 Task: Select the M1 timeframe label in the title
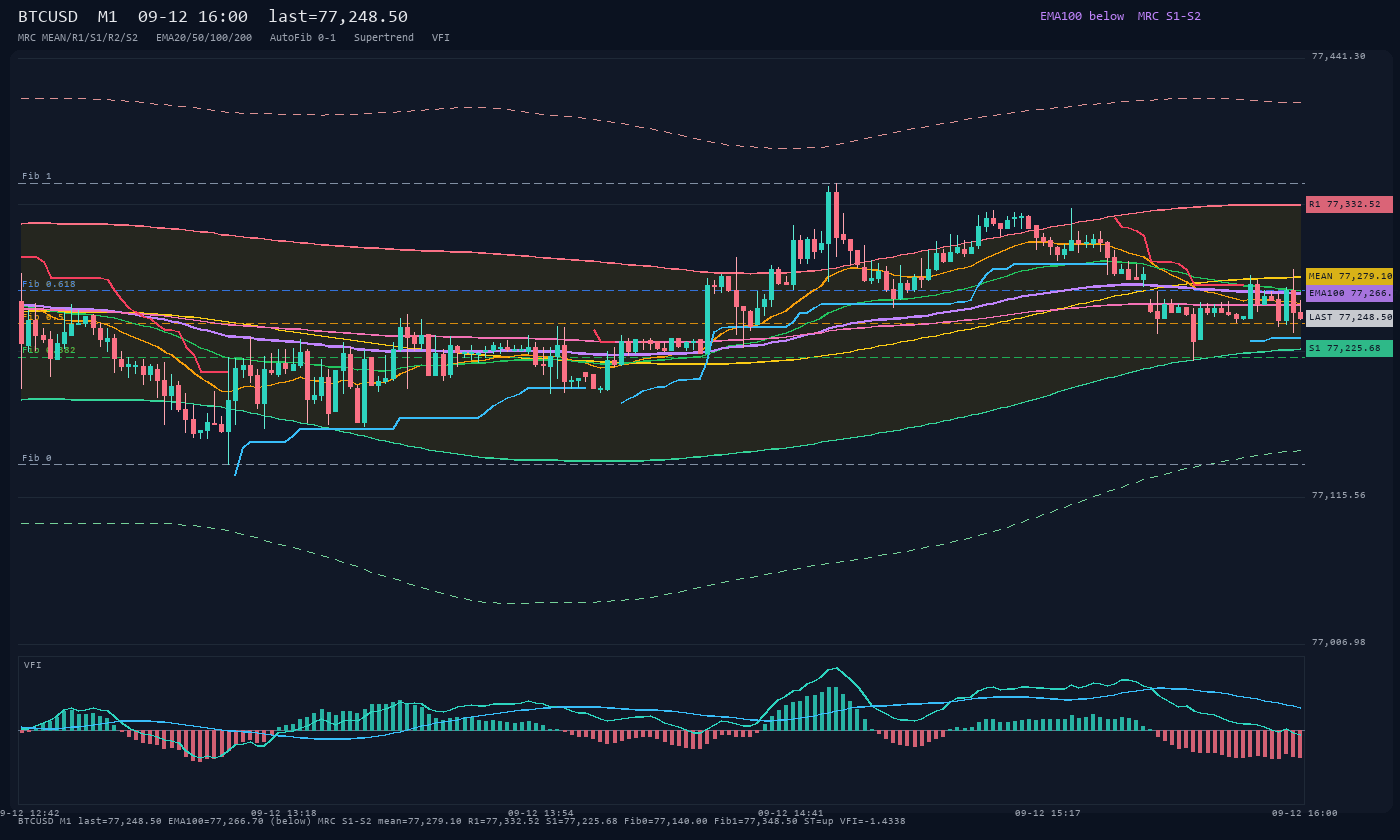[108, 17]
